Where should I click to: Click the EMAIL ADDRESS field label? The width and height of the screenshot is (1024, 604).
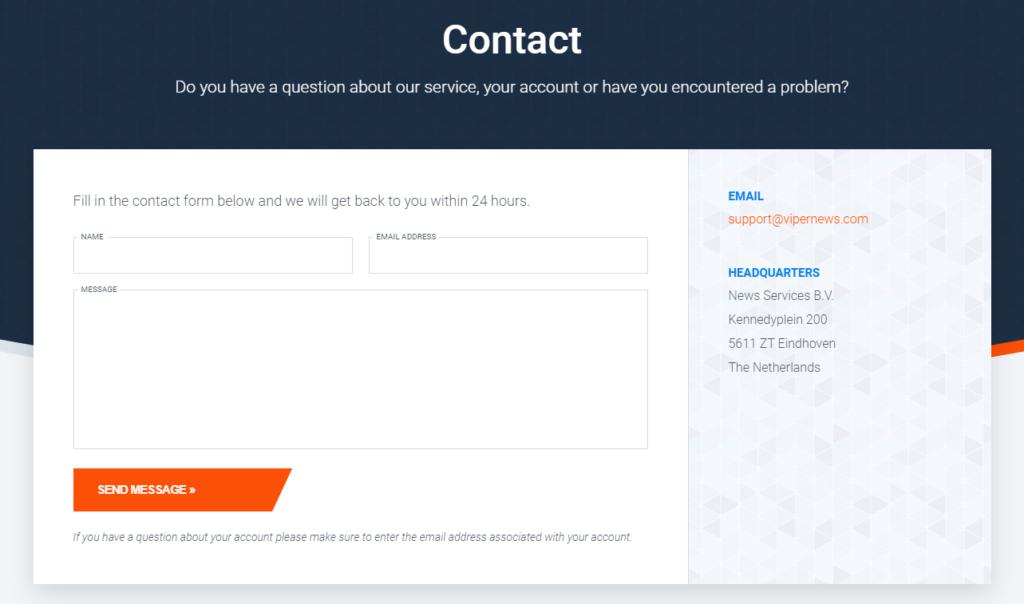(x=406, y=236)
